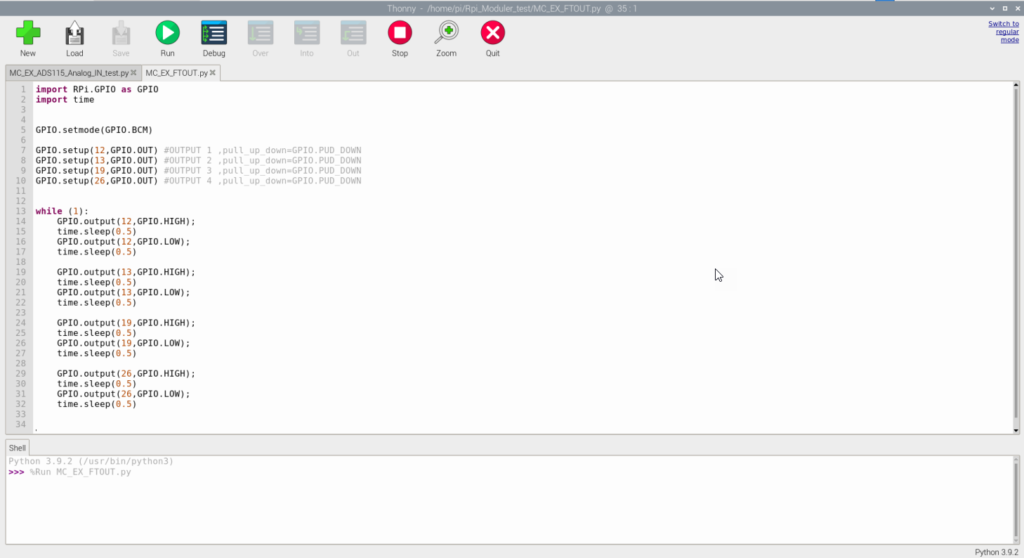Select the MC_EX_FTOUT.py editor tab

pyautogui.click(x=175, y=73)
